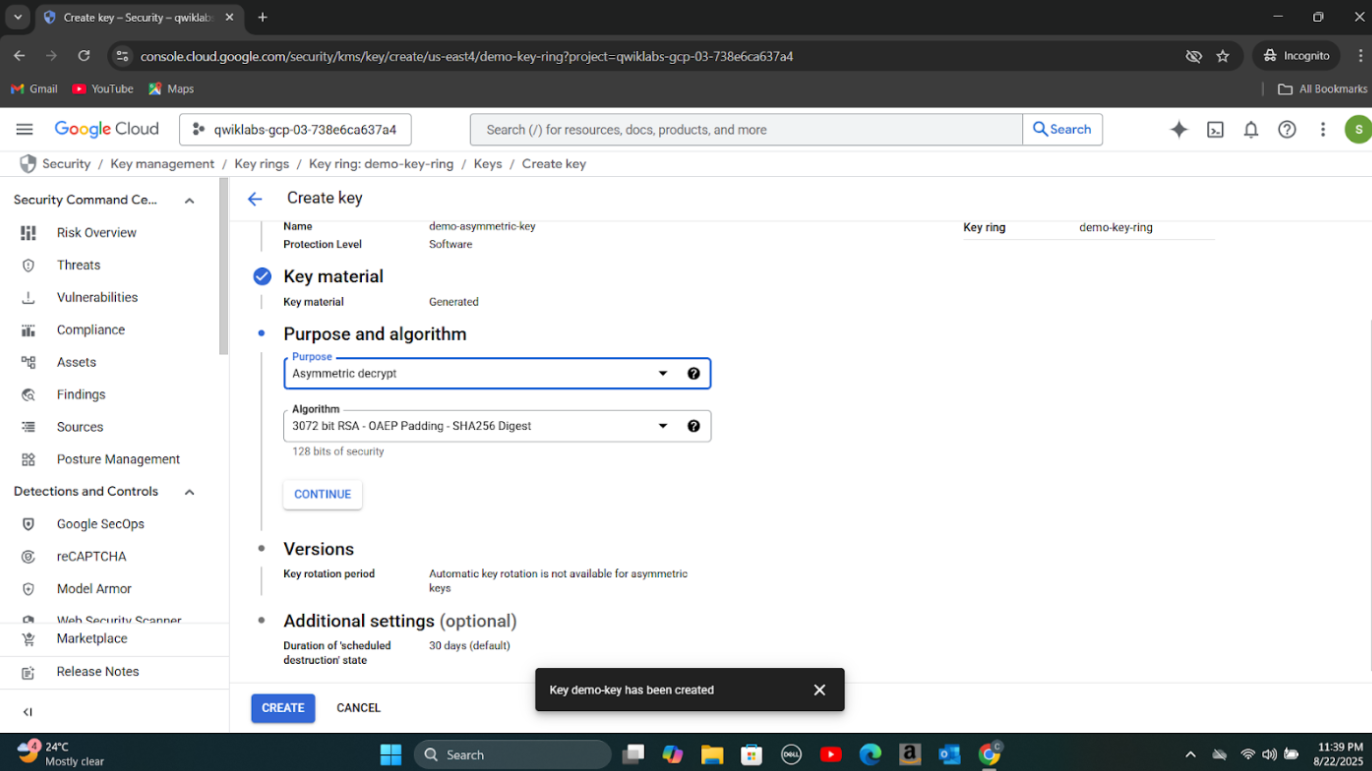Screen dimensions: 1372x771
Task: Click the search resources input field
Action: [x=745, y=129]
